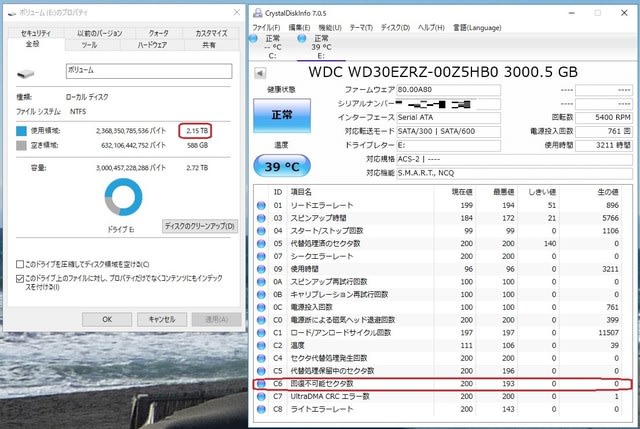Open the 編集(E) menu
The width and height of the screenshot is (640, 429).
299,28
